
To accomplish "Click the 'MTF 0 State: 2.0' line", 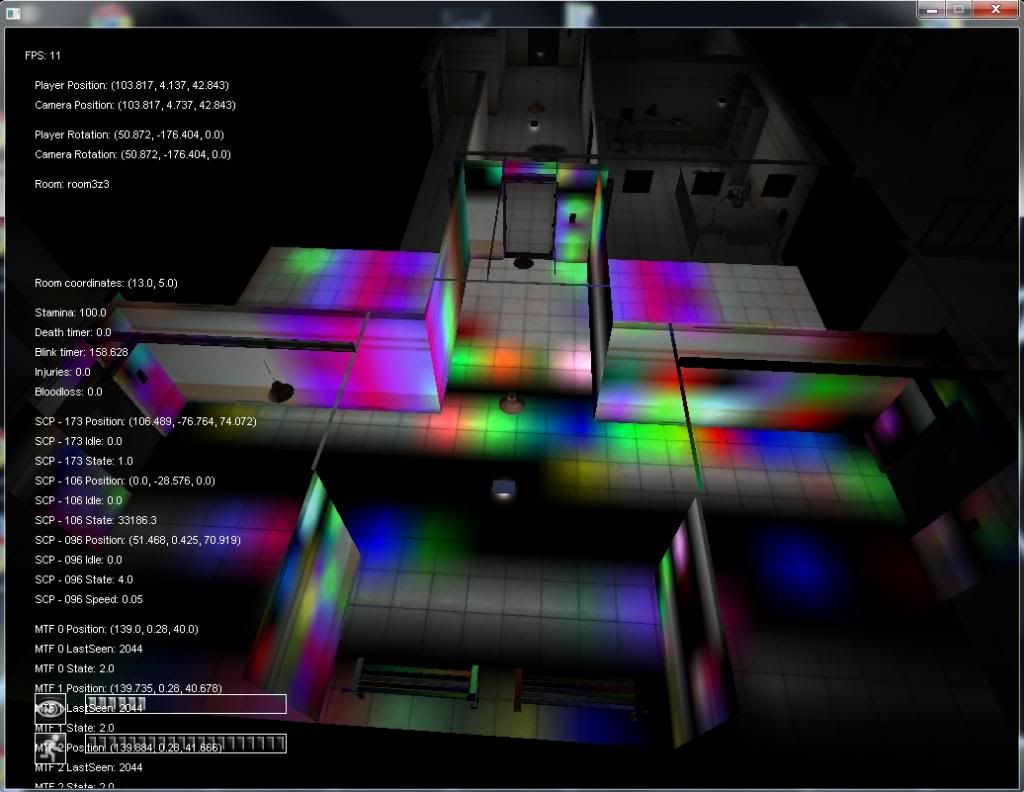I will point(74,669).
